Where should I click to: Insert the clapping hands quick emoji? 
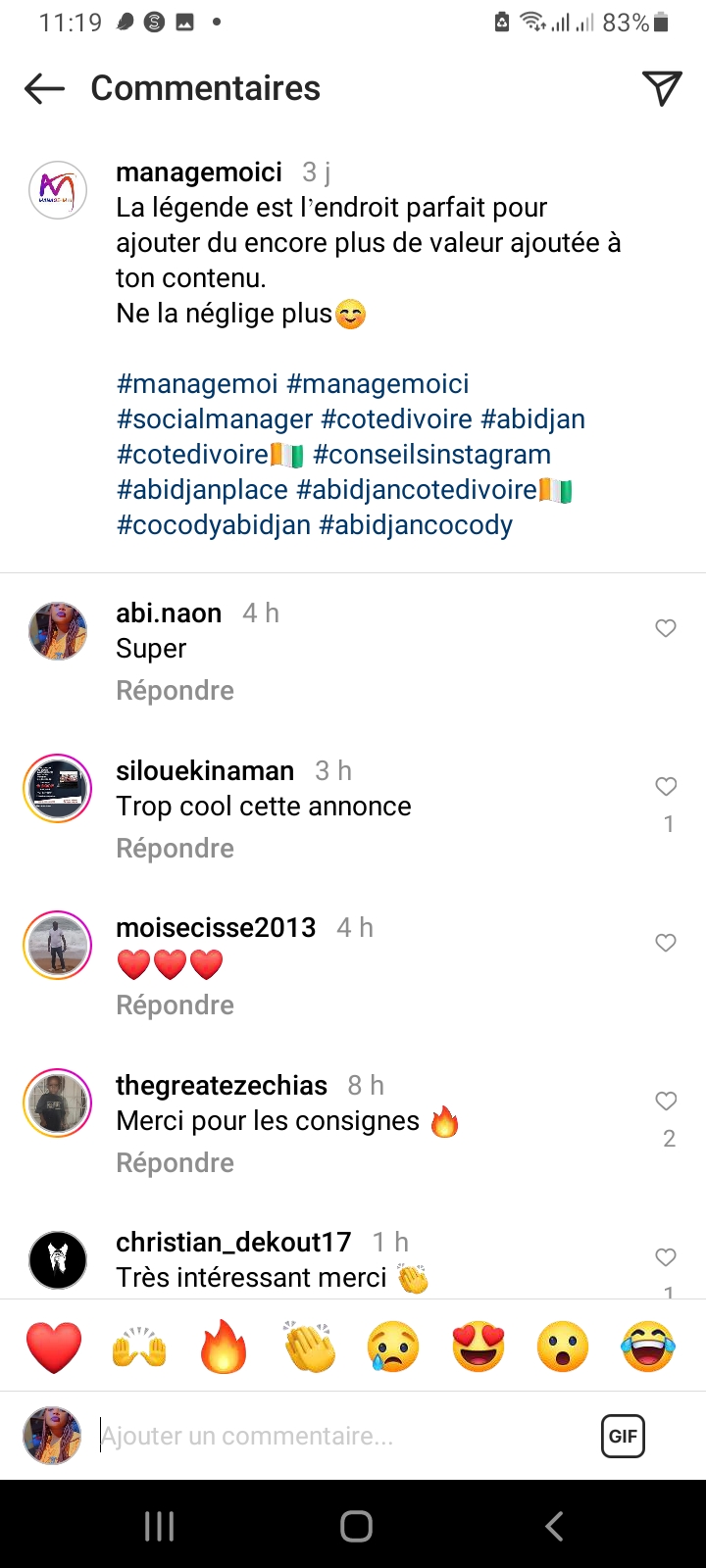[309, 1347]
